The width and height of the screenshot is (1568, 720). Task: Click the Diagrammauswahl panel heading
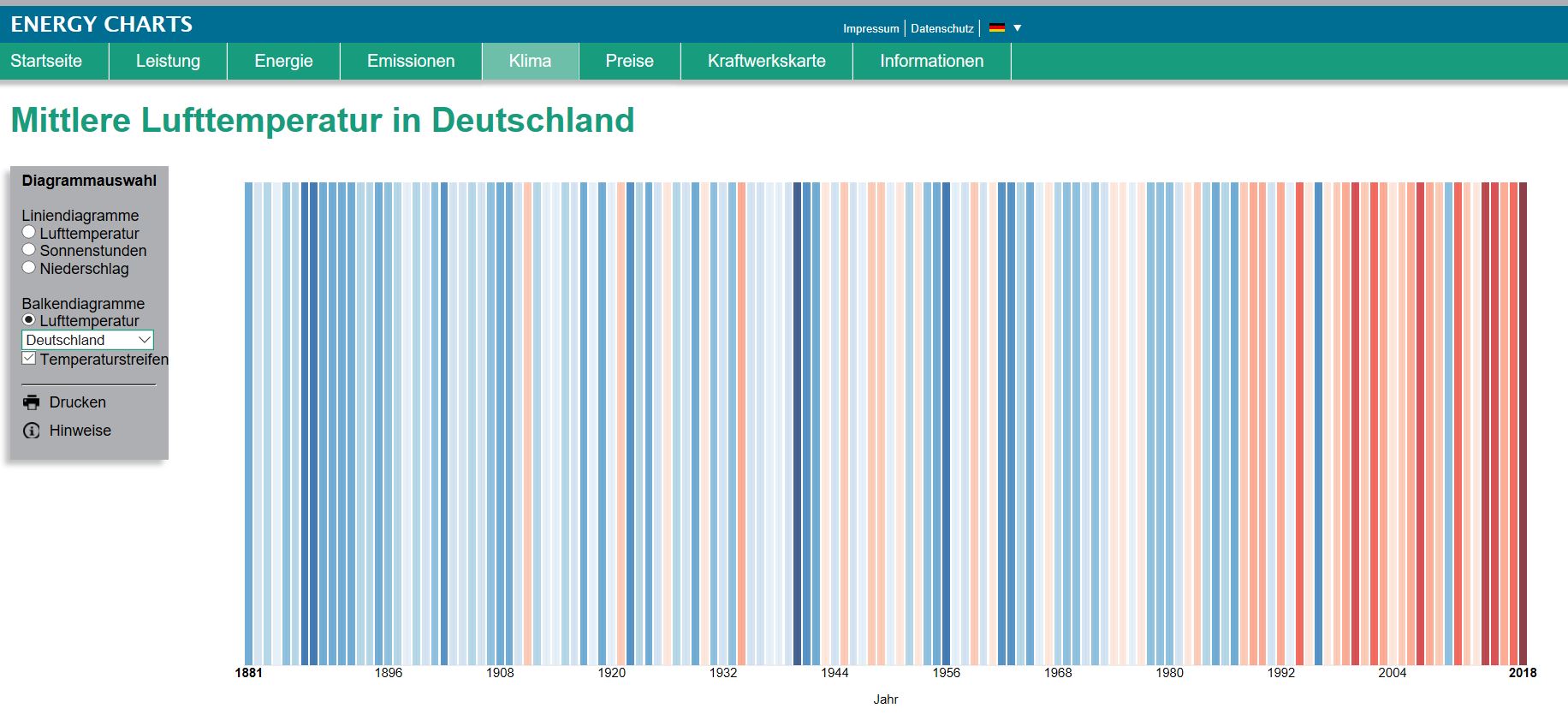89,181
